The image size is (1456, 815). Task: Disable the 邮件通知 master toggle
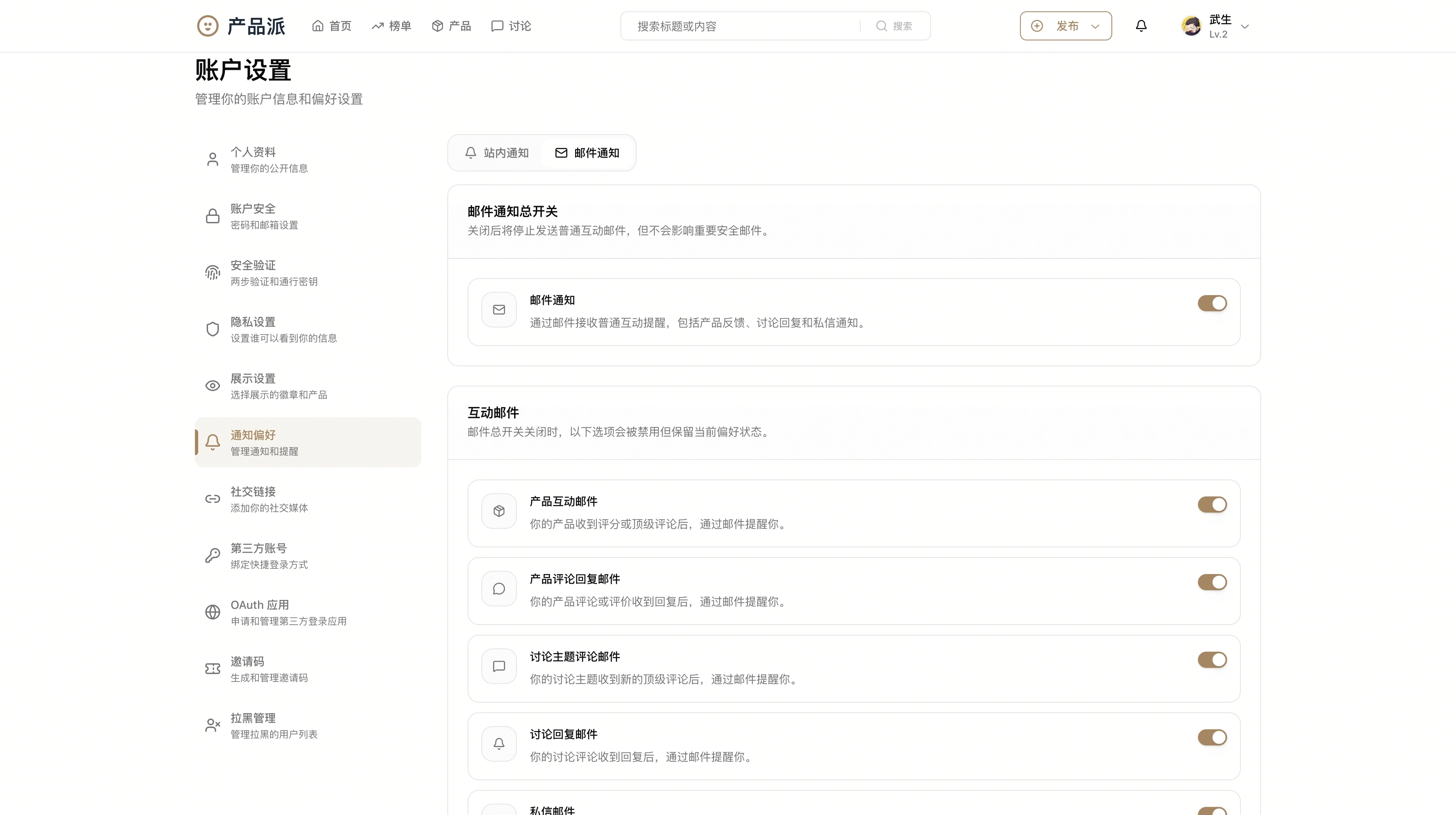click(x=1212, y=303)
